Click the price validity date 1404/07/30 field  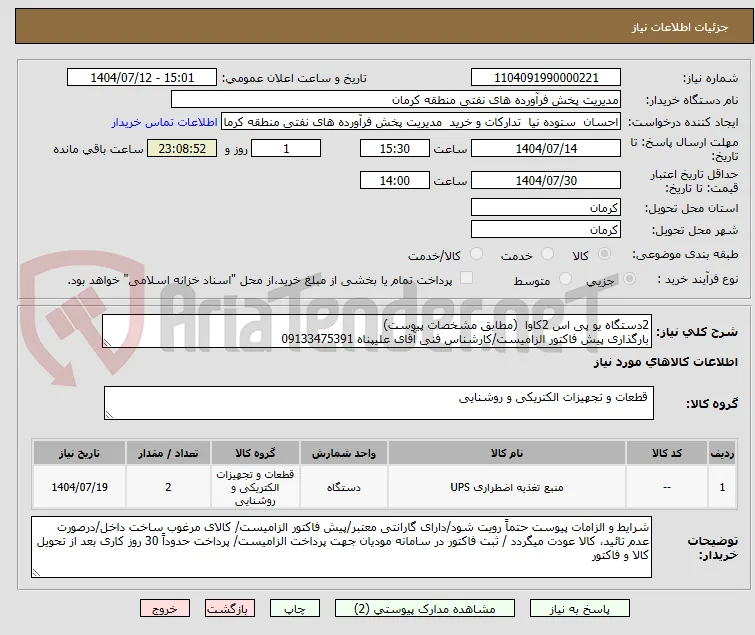pos(546,181)
